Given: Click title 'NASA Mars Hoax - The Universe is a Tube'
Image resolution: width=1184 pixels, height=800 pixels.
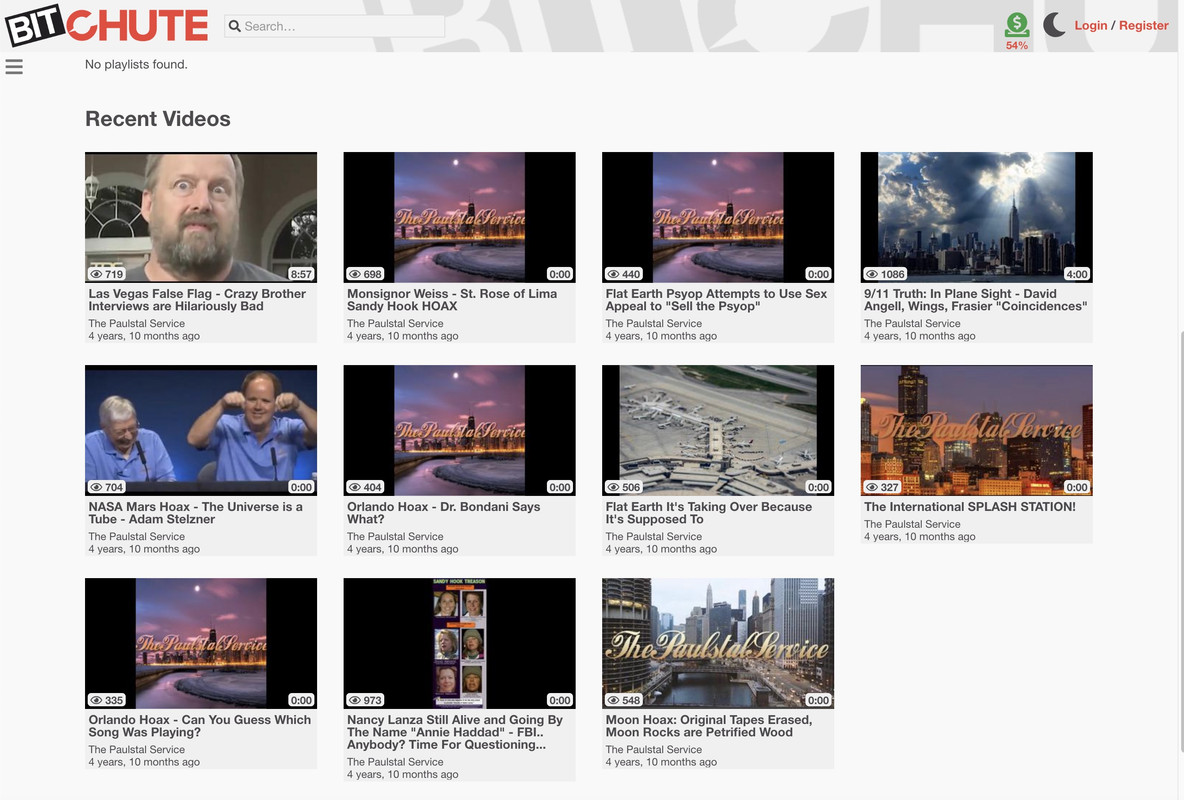Looking at the screenshot, I should tap(196, 513).
